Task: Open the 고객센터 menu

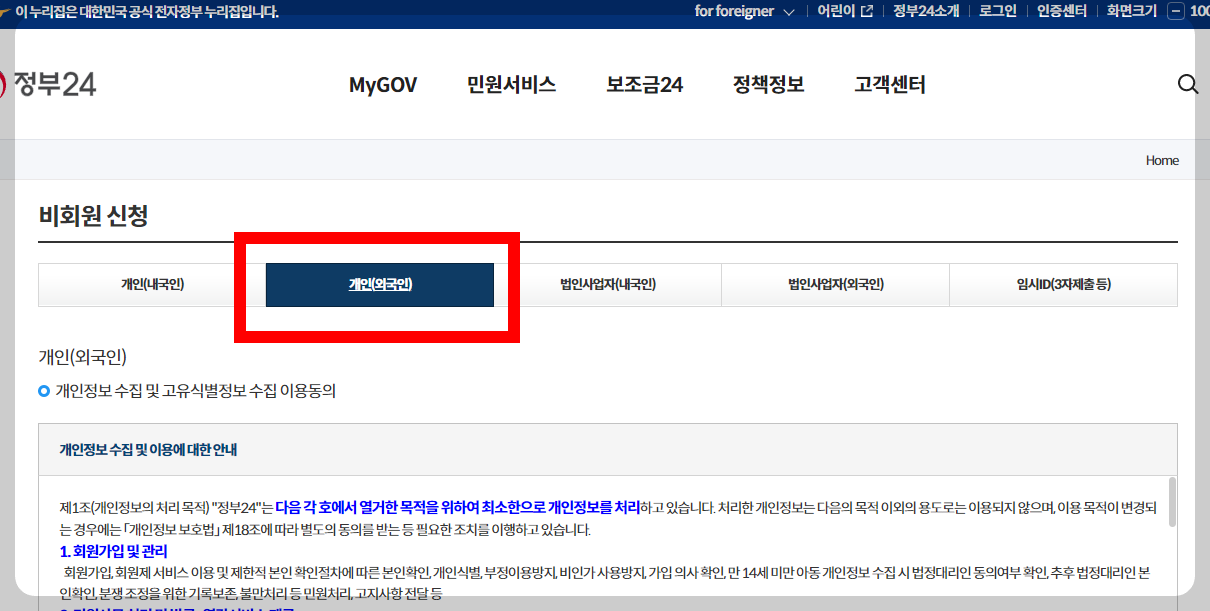Action: tap(890, 85)
